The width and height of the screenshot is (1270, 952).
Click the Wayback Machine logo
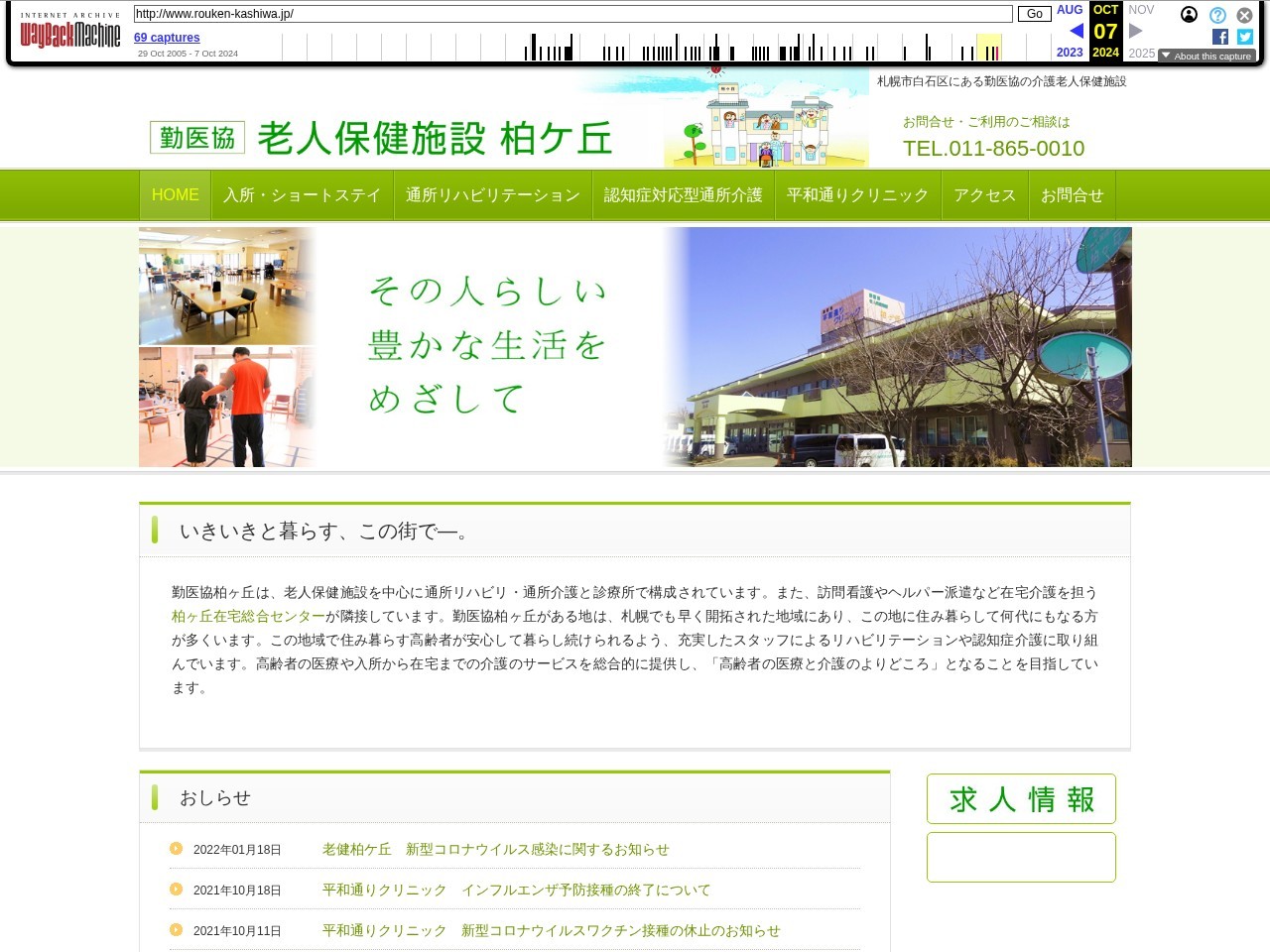[70, 32]
